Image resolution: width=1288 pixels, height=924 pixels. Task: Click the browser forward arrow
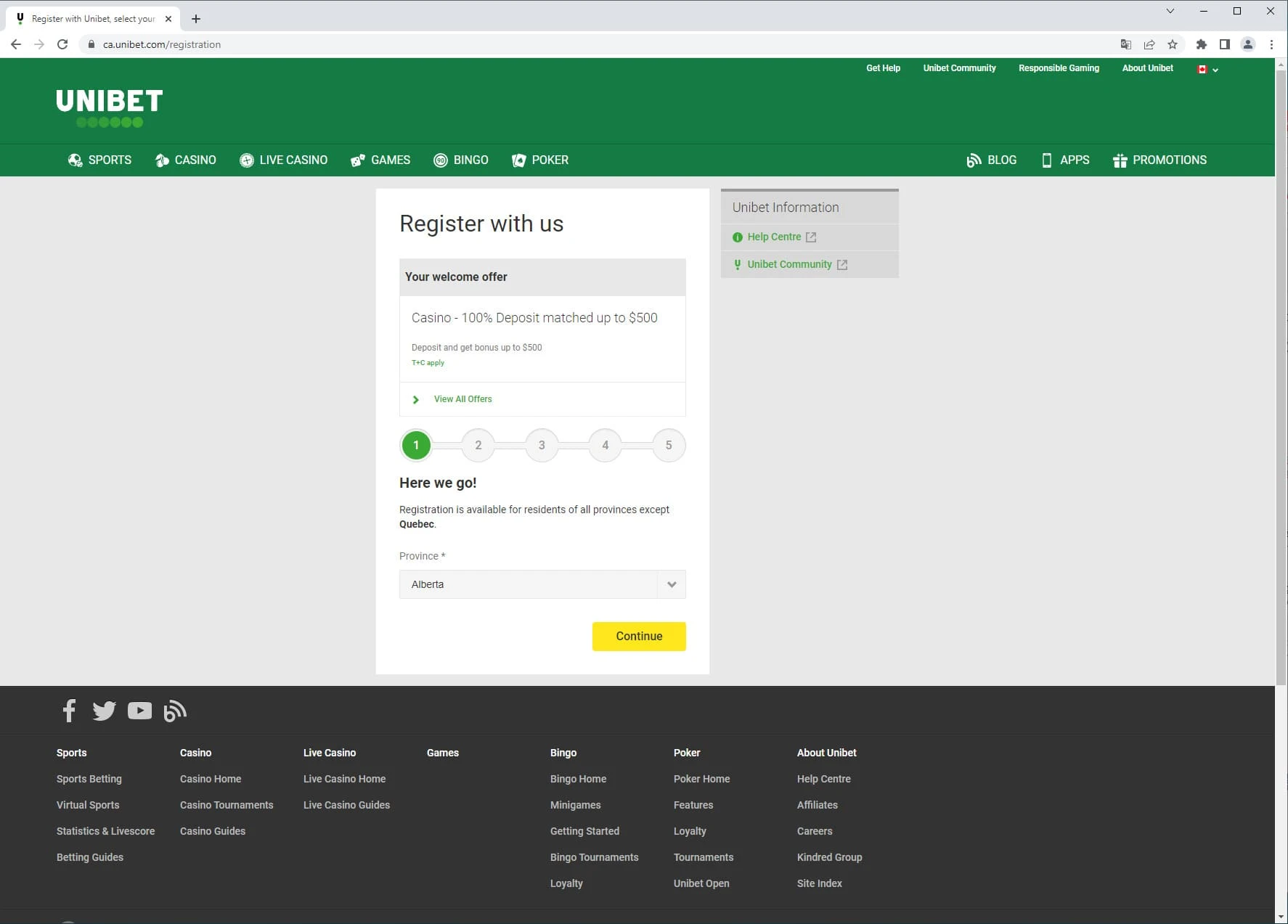(x=39, y=44)
